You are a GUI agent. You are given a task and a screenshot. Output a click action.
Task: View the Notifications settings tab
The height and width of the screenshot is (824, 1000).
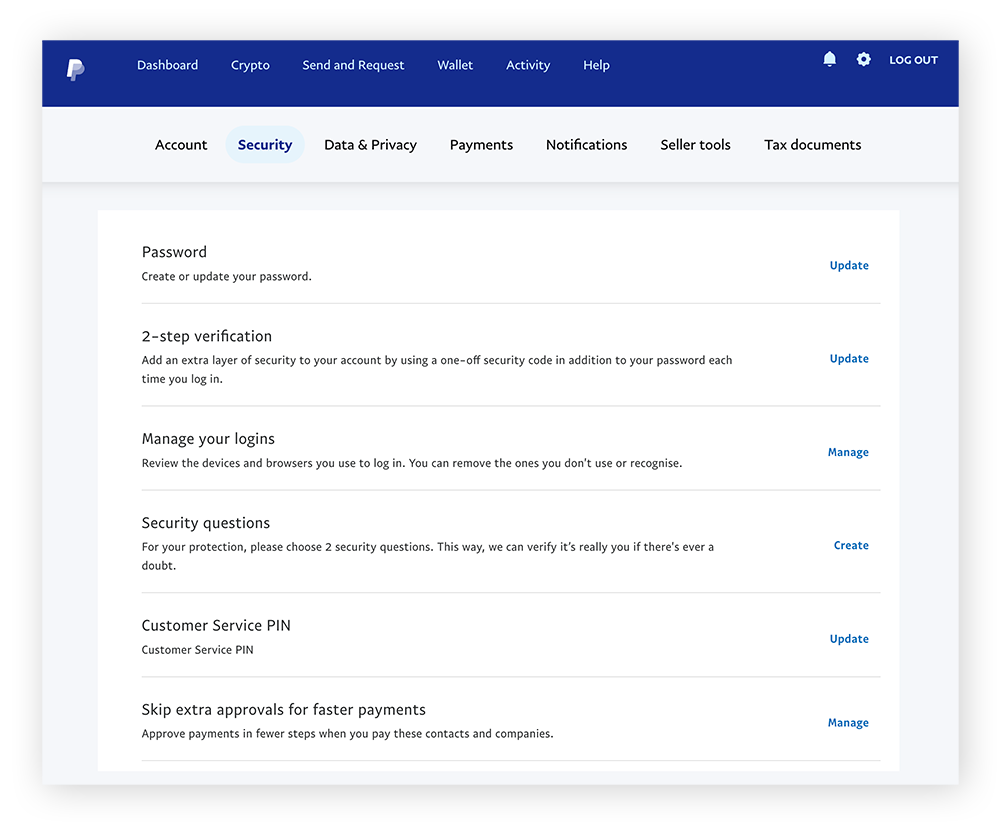point(586,144)
